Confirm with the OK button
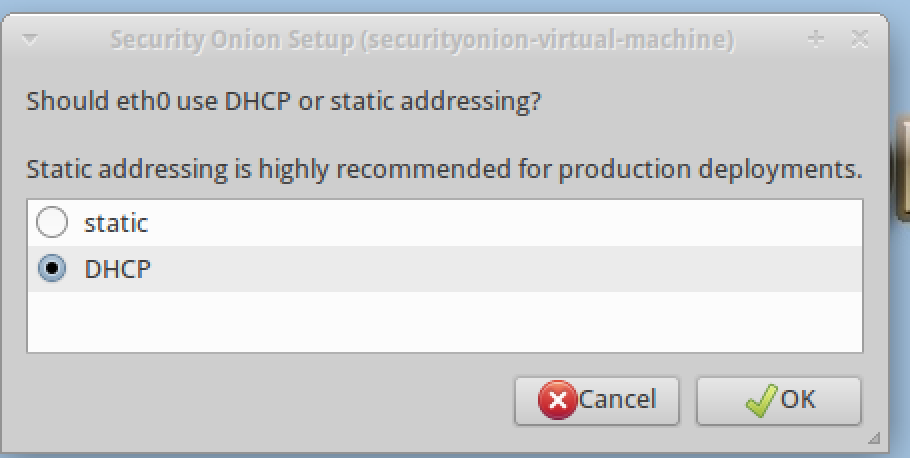The image size is (910, 458). [778, 400]
